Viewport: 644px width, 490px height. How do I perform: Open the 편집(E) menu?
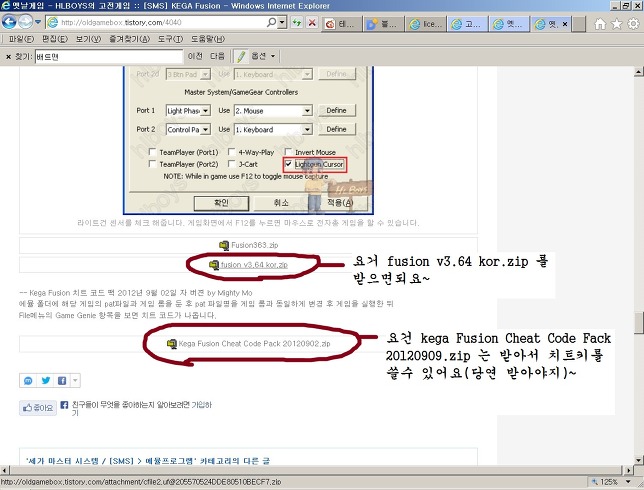[55, 39]
